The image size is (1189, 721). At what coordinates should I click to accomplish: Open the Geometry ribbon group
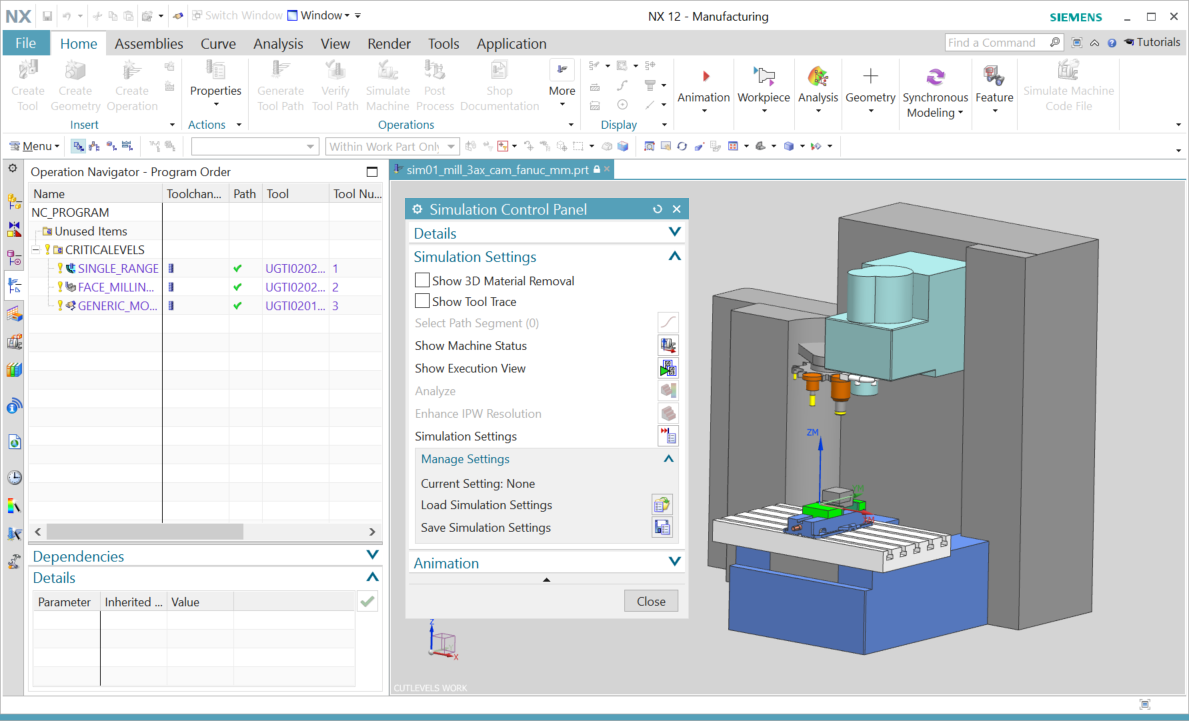871,89
